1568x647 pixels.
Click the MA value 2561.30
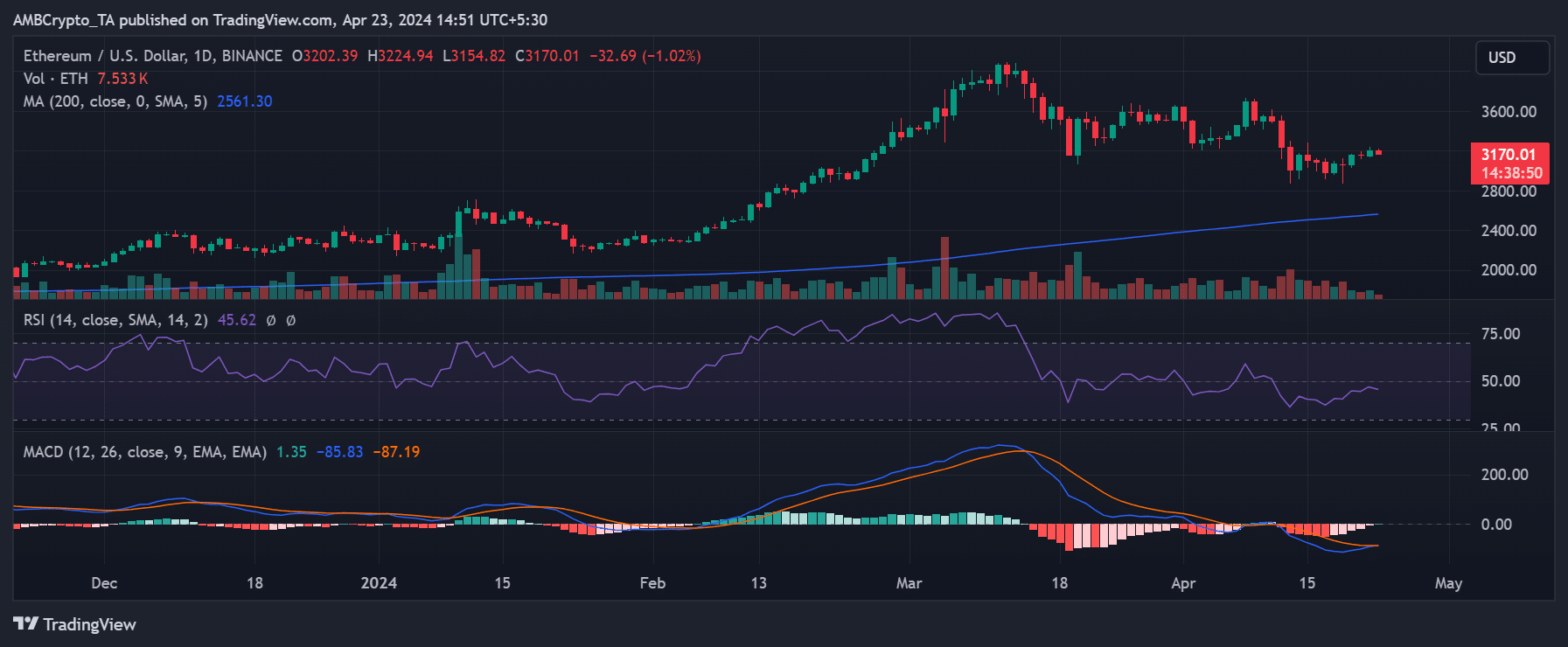(245, 101)
